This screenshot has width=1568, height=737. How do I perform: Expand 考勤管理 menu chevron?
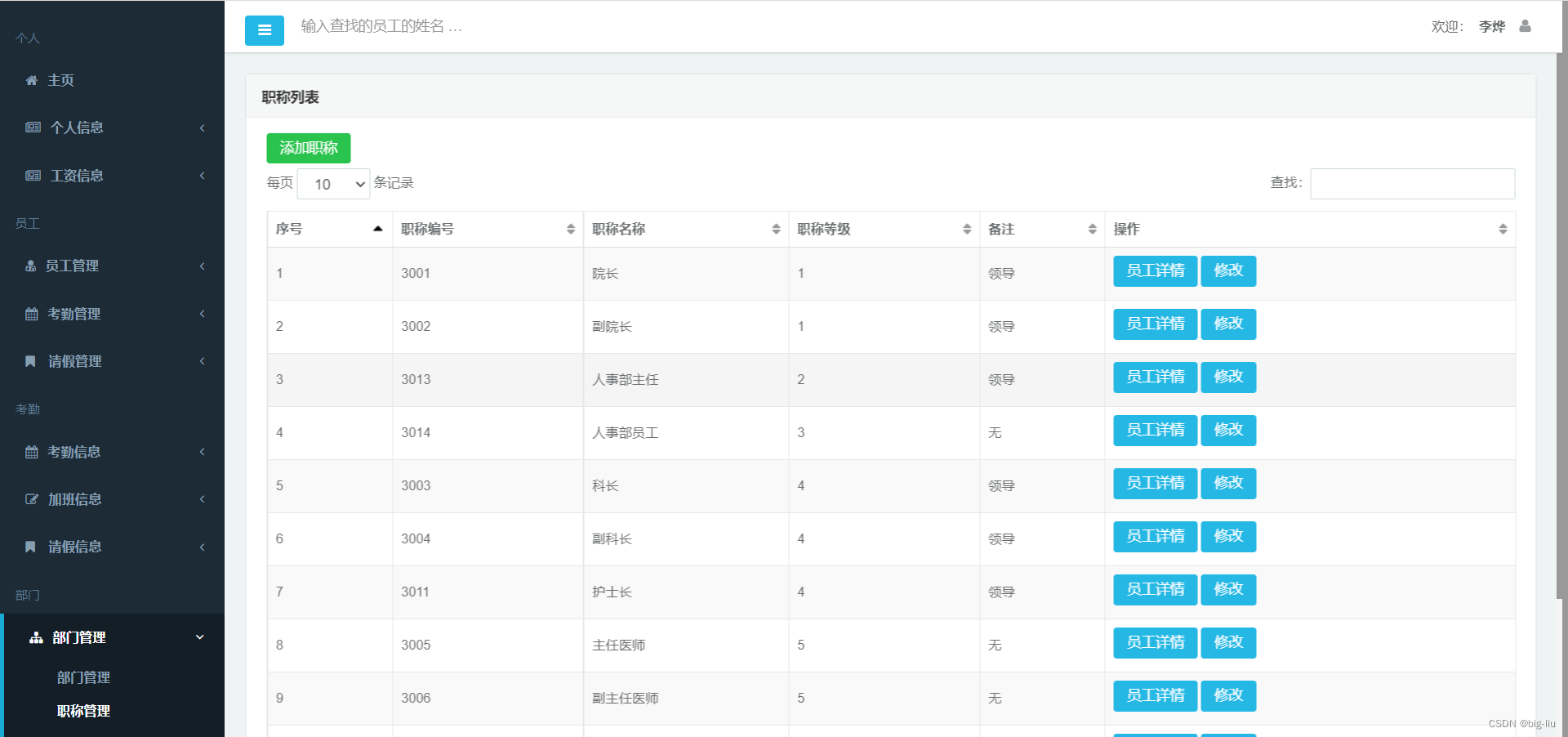click(202, 314)
